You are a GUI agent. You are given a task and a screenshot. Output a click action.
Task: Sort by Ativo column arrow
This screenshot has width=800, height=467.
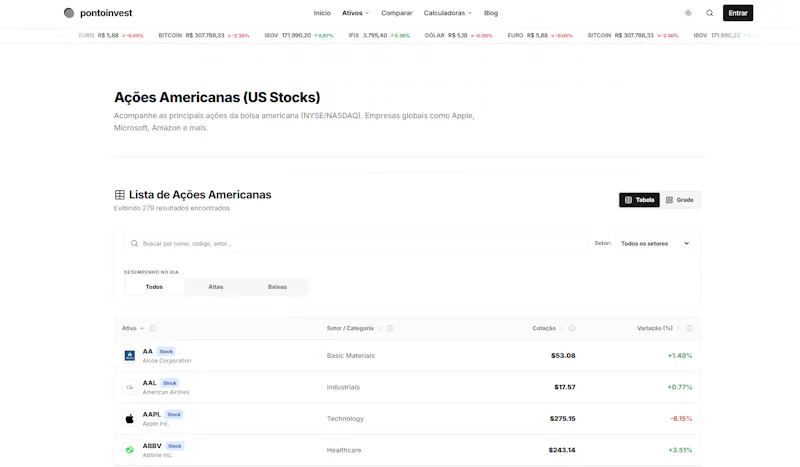142,328
